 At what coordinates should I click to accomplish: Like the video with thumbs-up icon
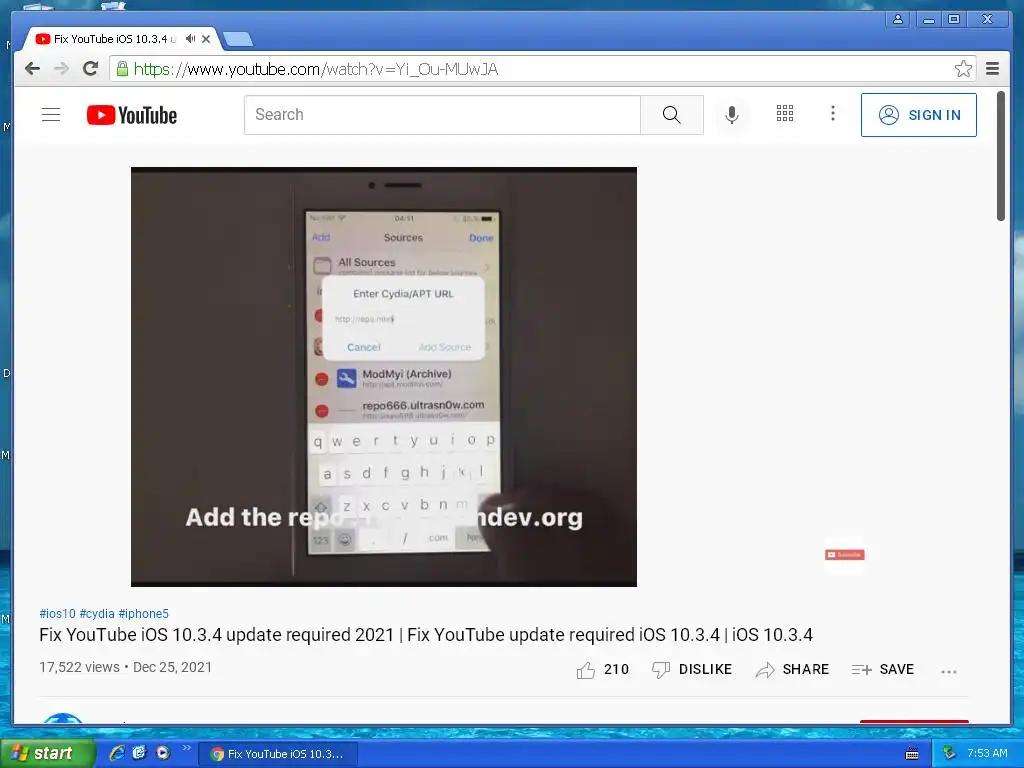click(586, 670)
